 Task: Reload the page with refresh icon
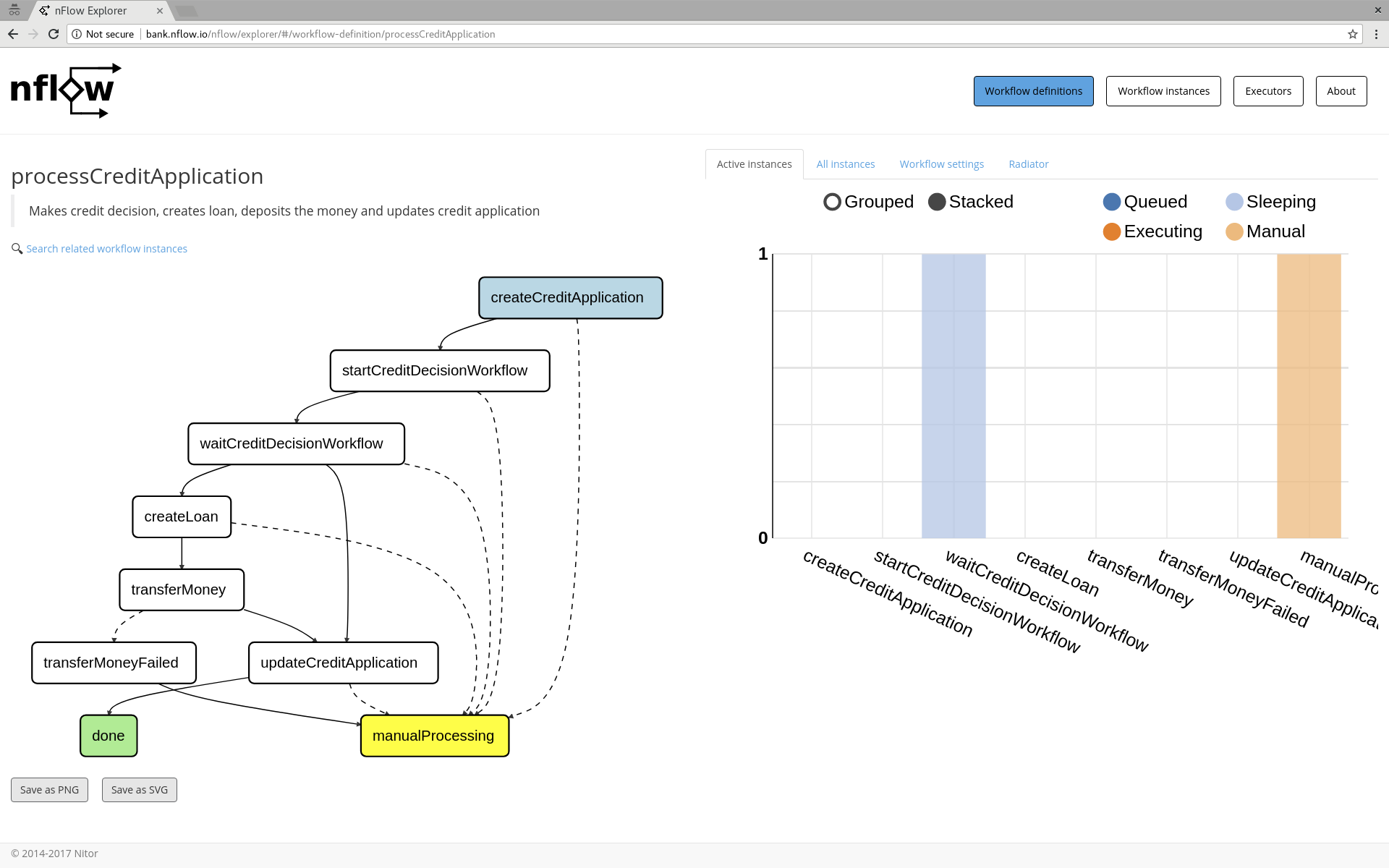click(54, 34)
